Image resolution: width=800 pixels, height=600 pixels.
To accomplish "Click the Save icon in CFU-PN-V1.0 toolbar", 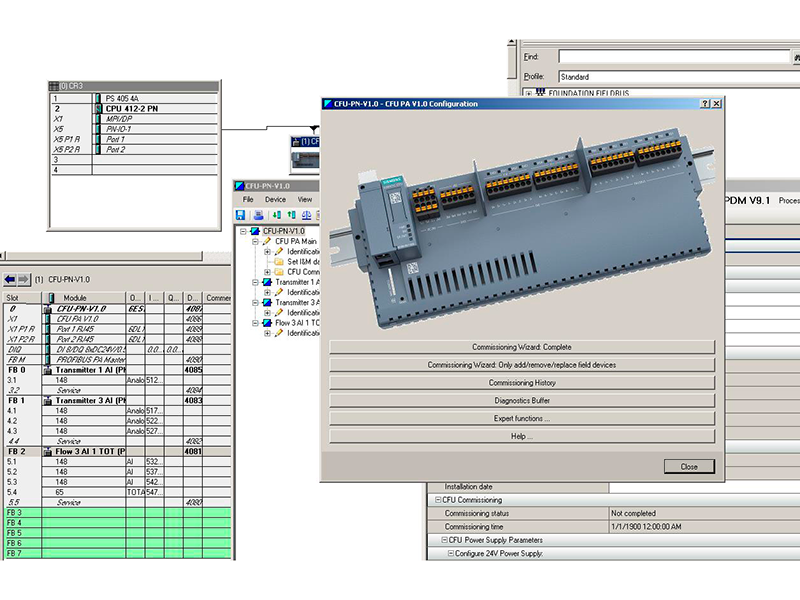I will 240,215.
